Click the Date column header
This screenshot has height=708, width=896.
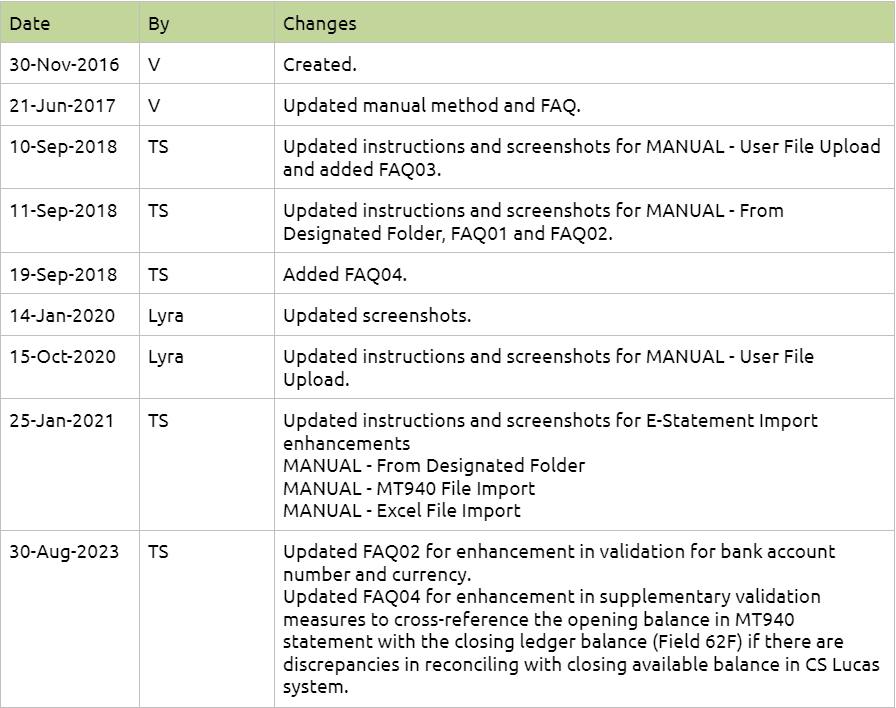30,23
